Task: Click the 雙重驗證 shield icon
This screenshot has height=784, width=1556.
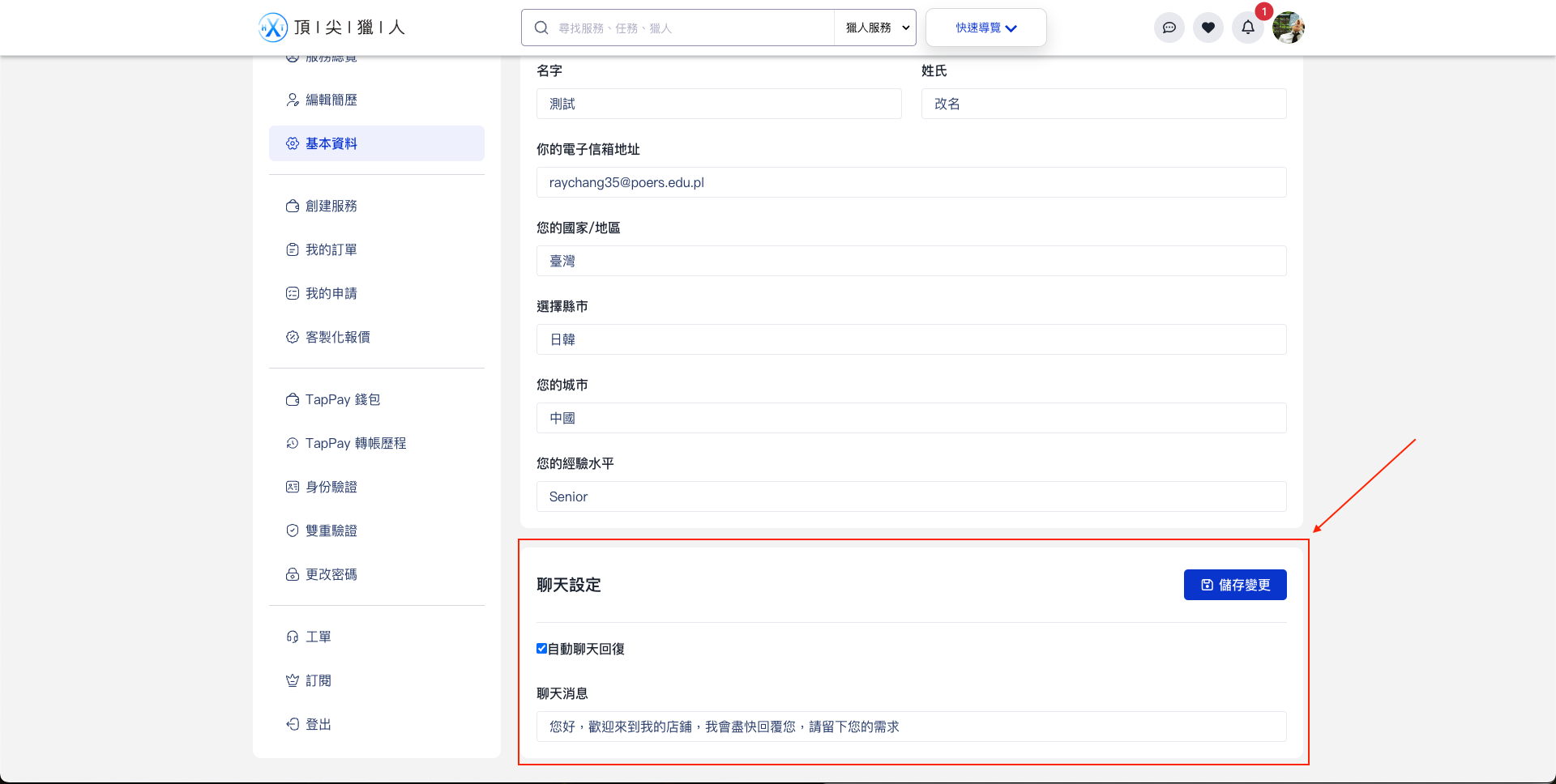Action: click(293, 530)
